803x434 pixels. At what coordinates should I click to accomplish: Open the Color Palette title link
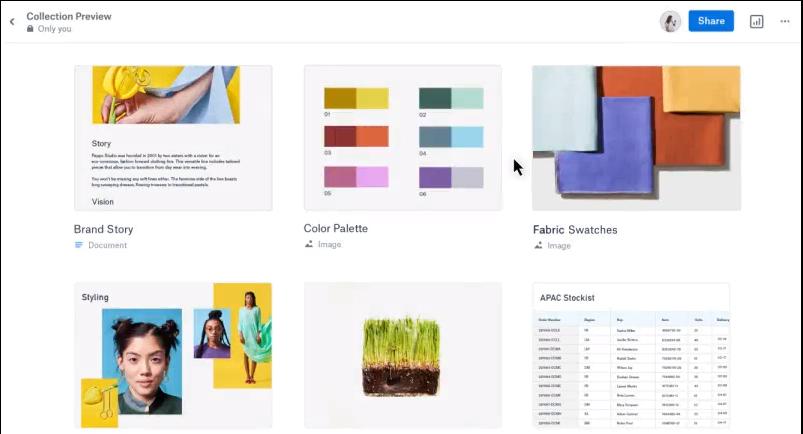click(x=335, y=229)
